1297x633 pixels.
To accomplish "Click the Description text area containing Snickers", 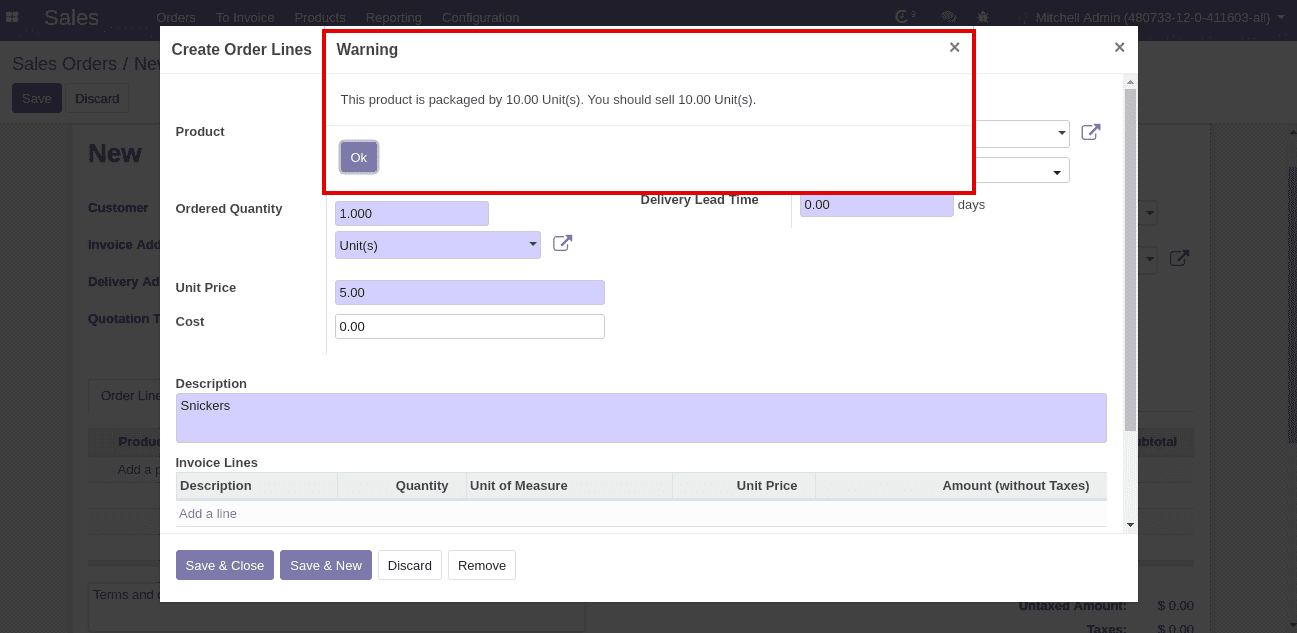I will pyautogui.click(x=640, y=417).
